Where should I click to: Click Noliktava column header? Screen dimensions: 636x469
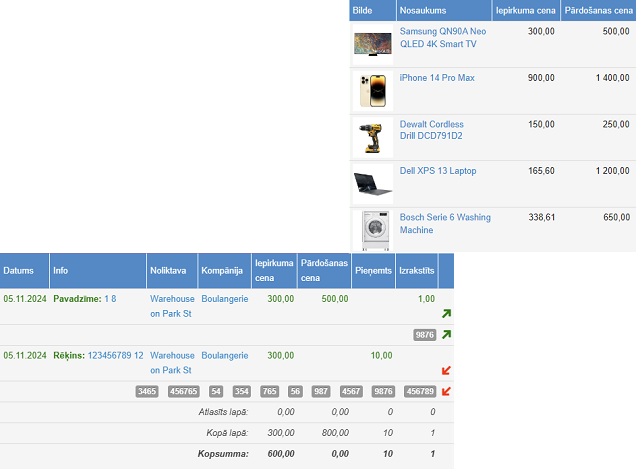click(x=172, y=271)
